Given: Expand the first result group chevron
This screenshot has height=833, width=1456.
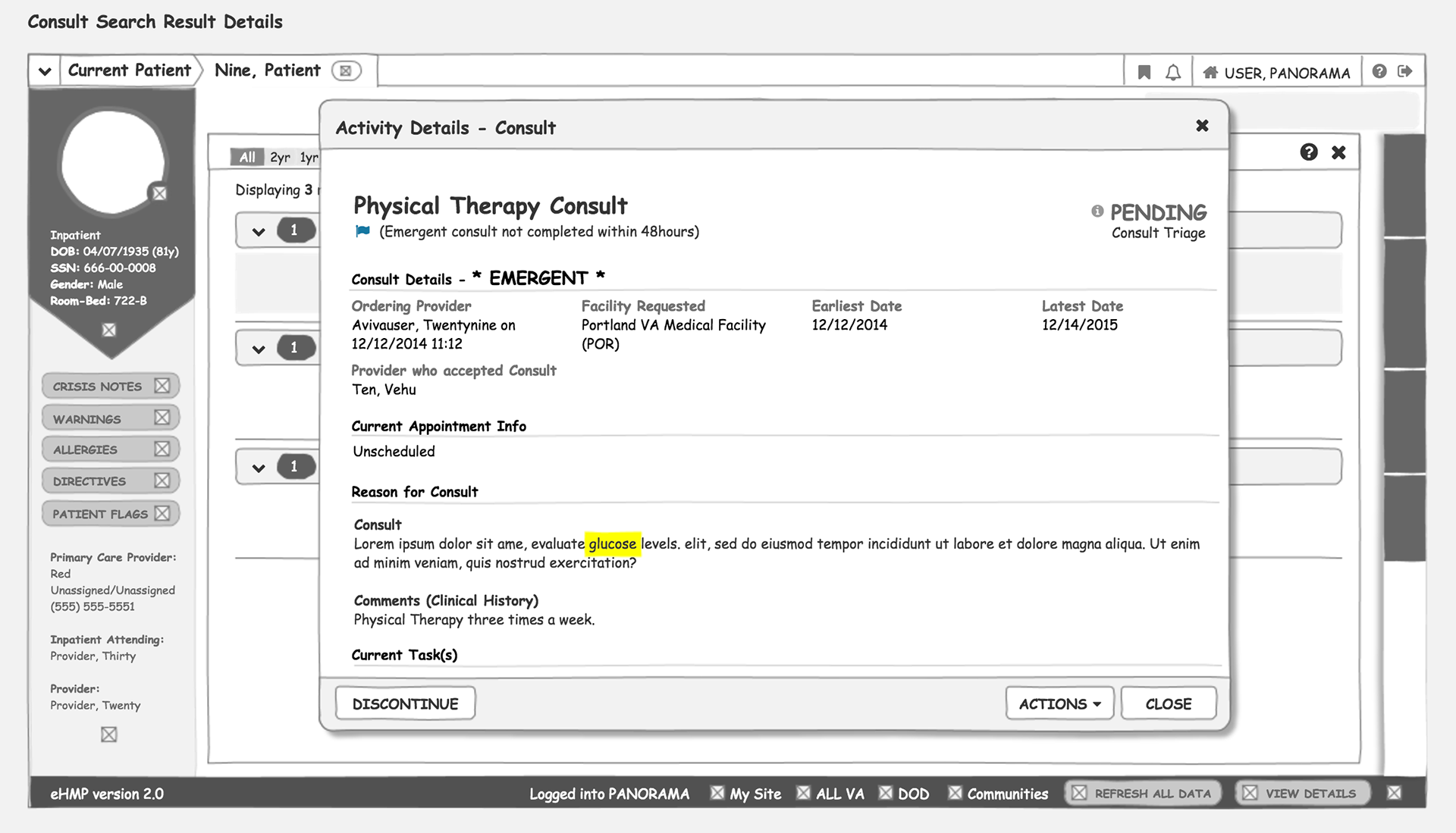Looking at the screenshot, I should tap(259, 231).
